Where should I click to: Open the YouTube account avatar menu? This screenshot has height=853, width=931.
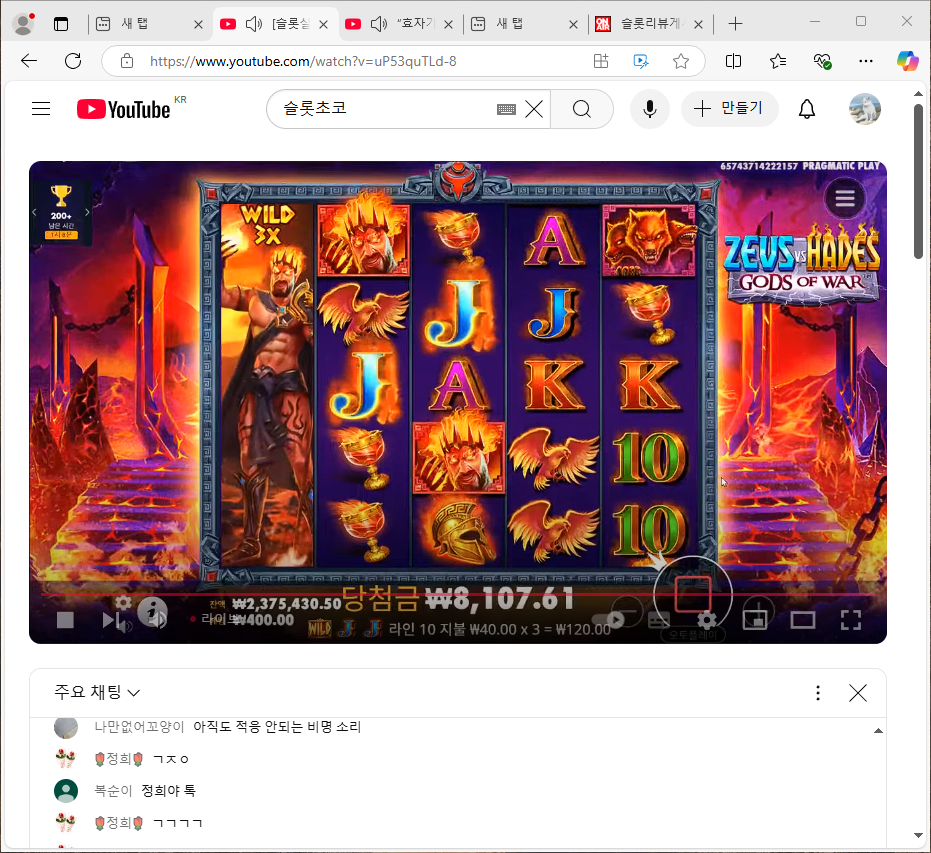[x=865, y=109]
